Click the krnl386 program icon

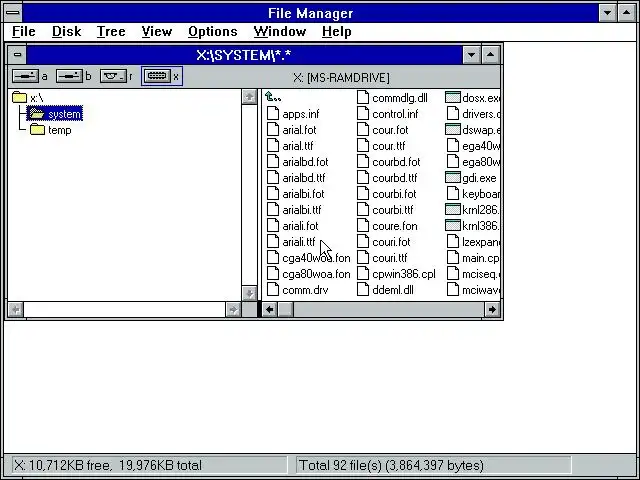[x=453, y=225]
